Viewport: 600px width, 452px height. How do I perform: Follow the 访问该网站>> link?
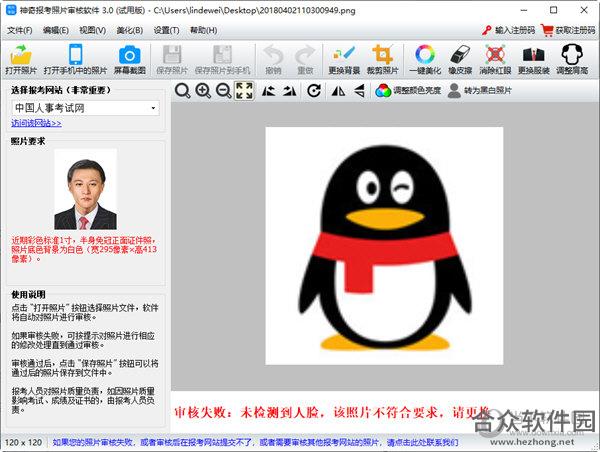(x=36, y=123)
